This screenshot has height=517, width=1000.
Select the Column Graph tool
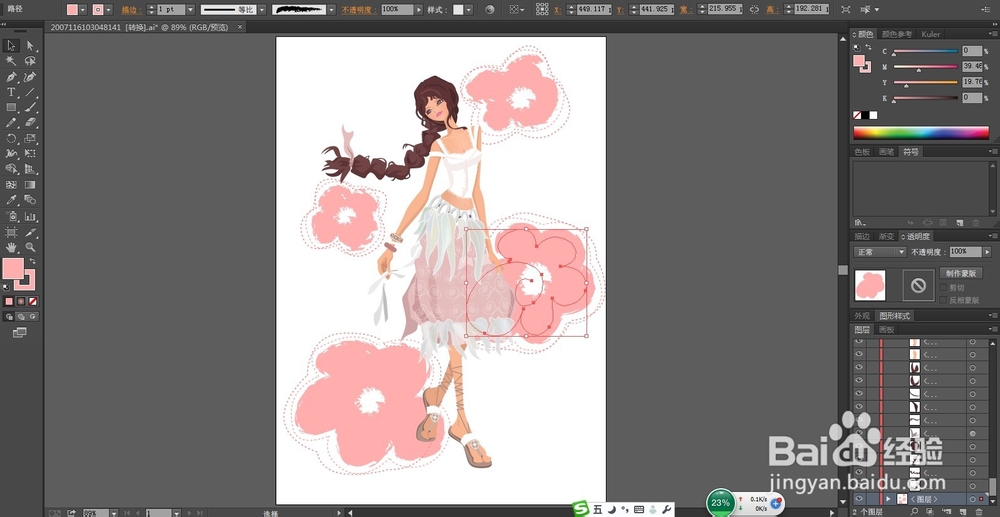(x=30, y=216)
